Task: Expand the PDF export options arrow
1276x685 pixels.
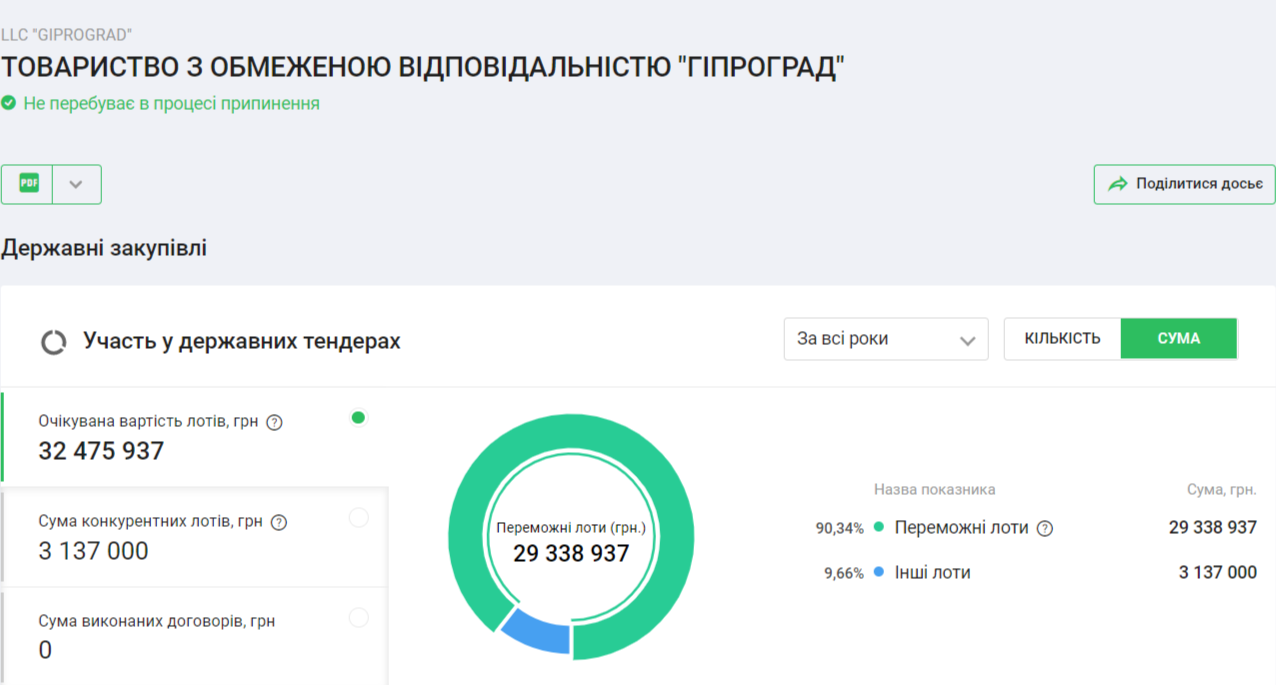Action: click(76, 185)
